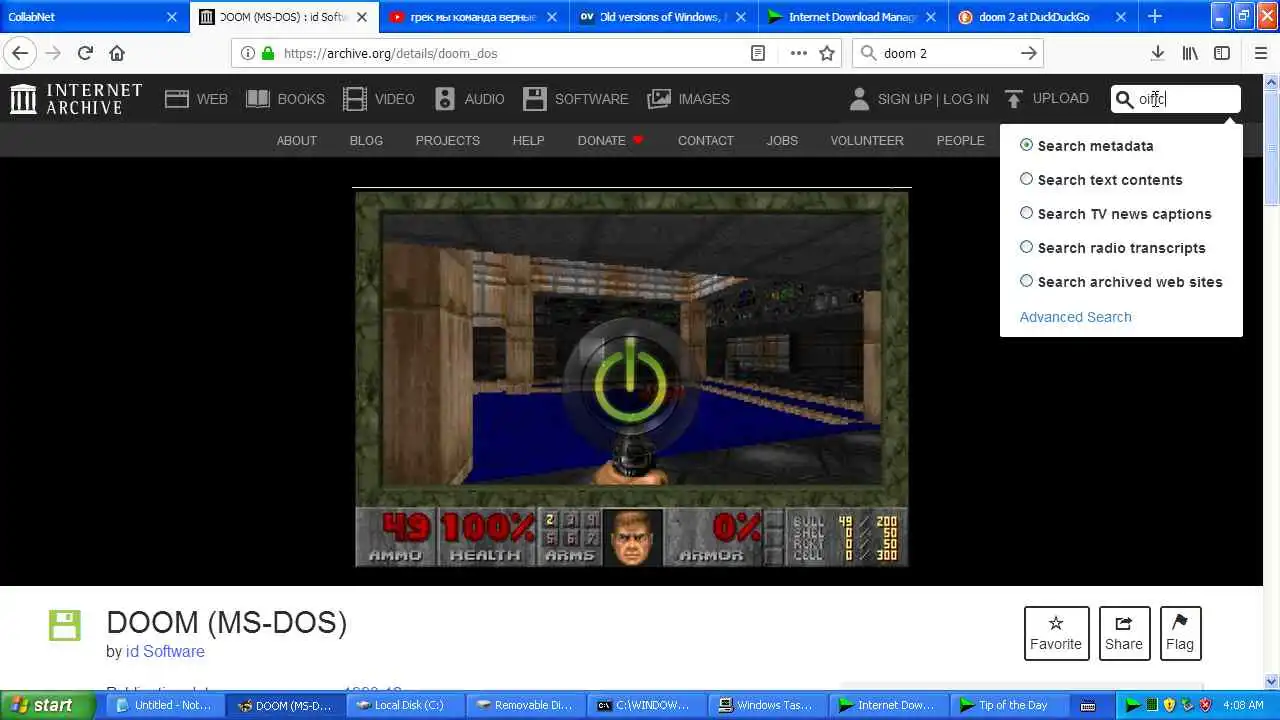
Task: Open PEOPLE in the Archive nav
Action: coord(961,141)
